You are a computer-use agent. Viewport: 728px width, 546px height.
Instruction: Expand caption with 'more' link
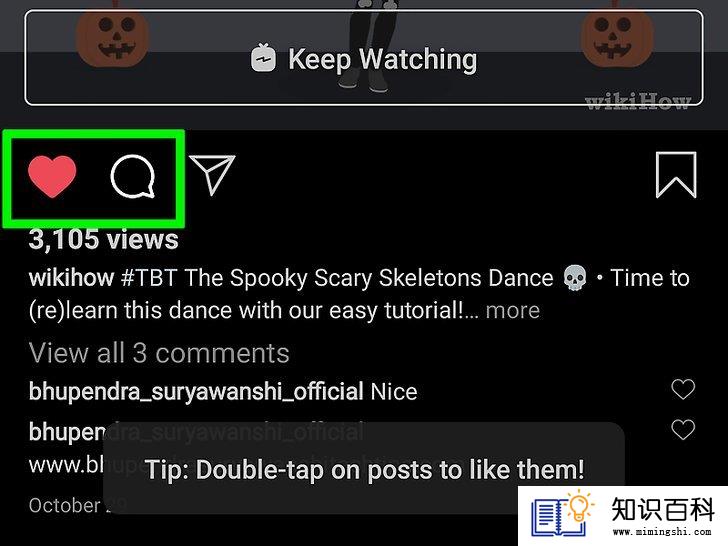(x=513, y=310)
